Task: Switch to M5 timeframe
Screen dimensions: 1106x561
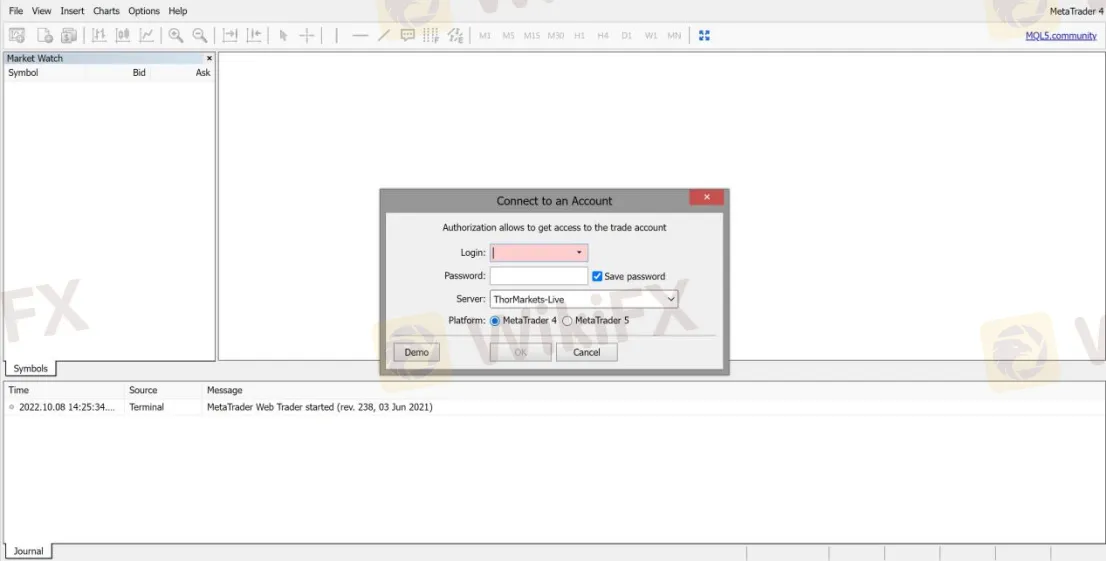Action: pos(509,35)
